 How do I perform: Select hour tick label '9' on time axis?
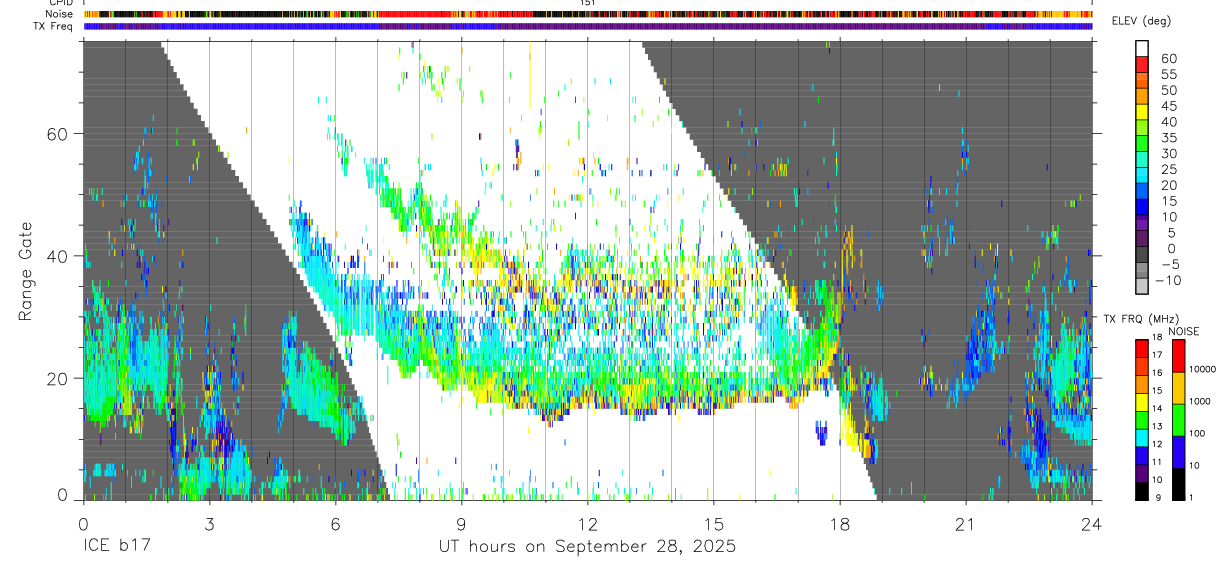pyautogui.click(x=461, y=524)
